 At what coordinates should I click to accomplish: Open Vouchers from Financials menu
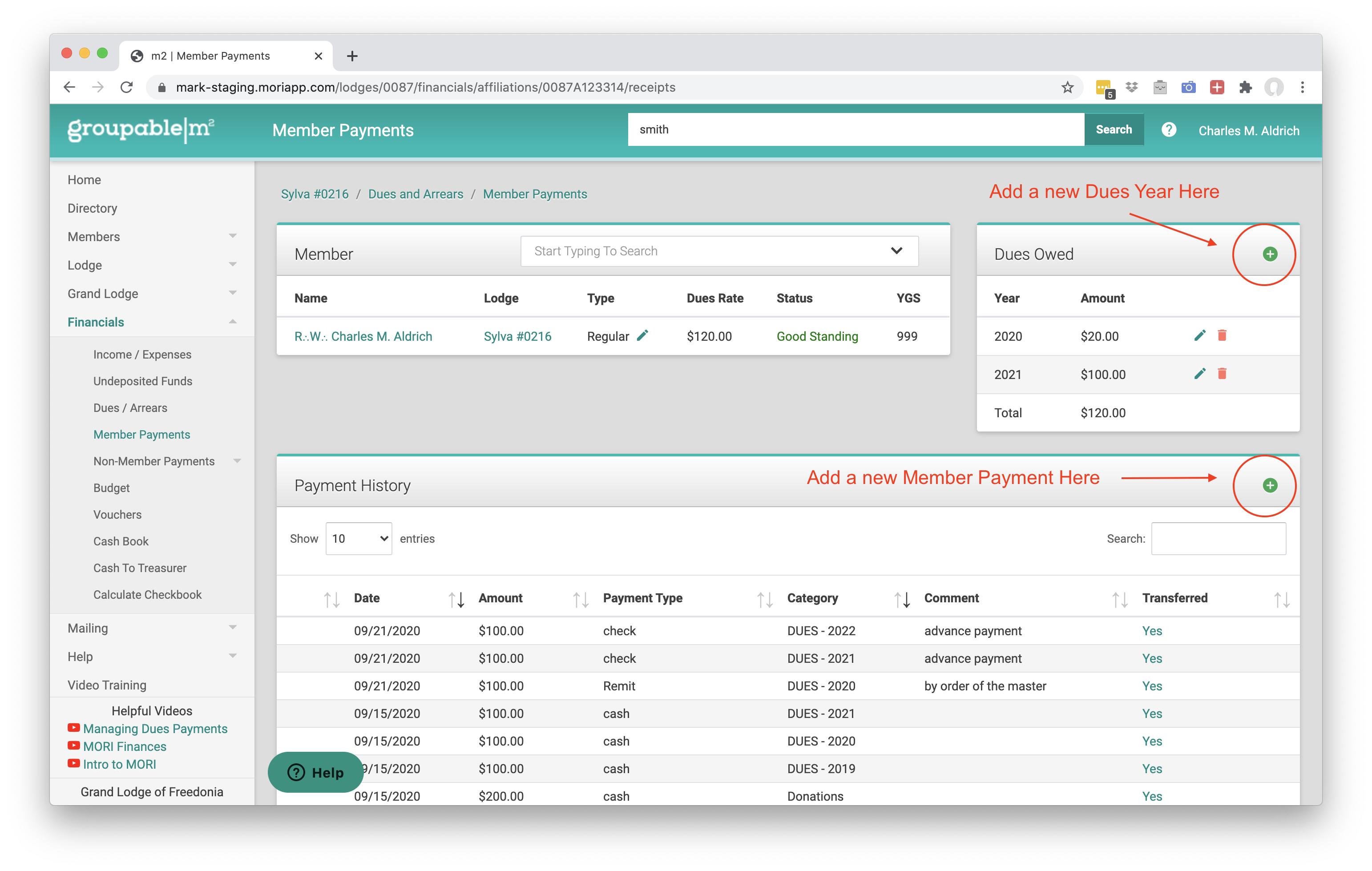point(117,514)
